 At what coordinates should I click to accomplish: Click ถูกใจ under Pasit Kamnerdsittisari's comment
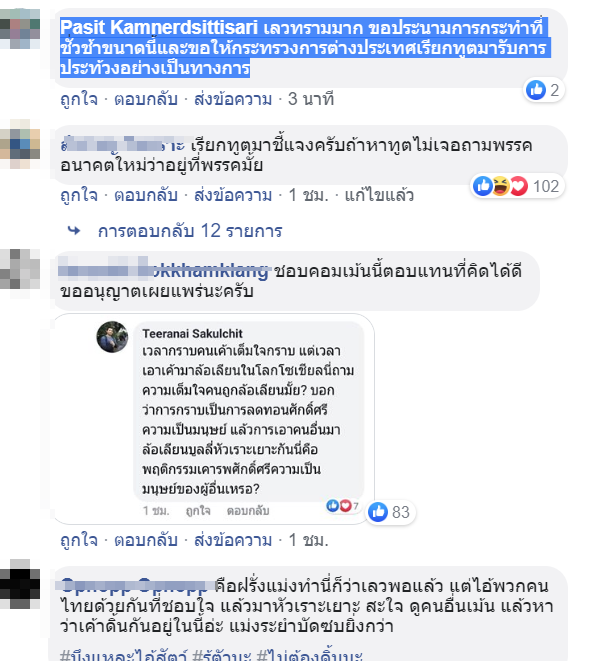pos(79,99)
